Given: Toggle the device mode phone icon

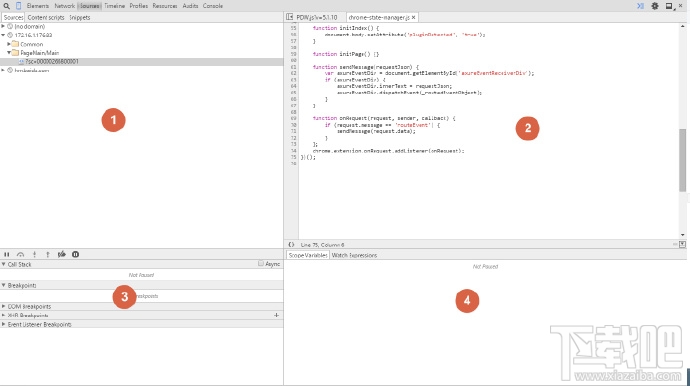Looking at the screenshot, I should [x=18, y=6].
